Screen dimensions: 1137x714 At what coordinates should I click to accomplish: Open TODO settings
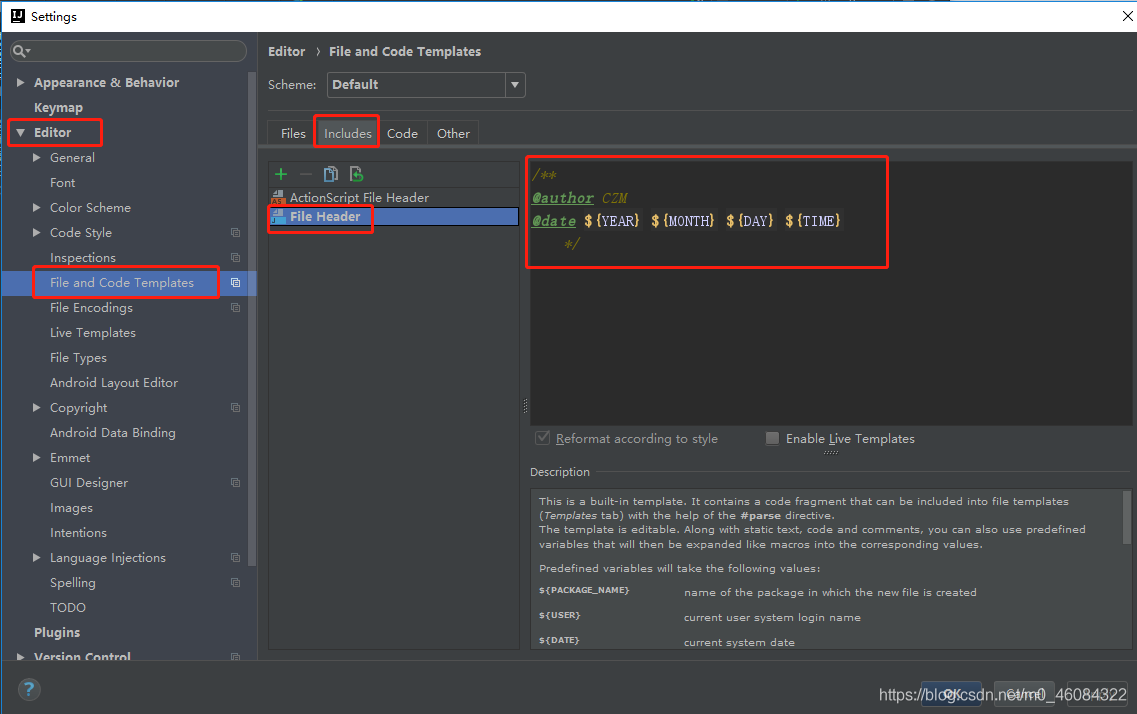67,607
